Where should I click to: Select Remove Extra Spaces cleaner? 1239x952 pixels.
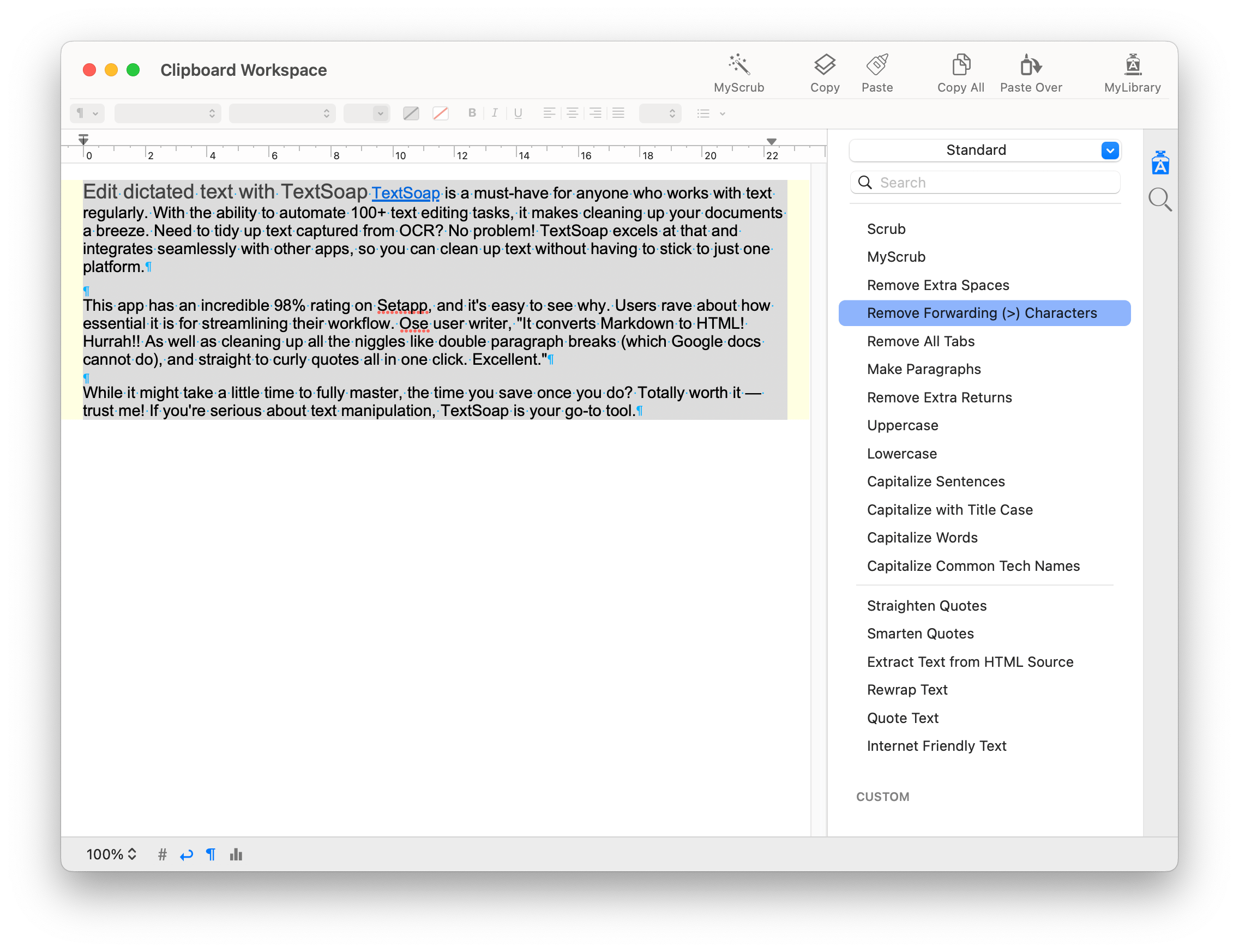937,285
